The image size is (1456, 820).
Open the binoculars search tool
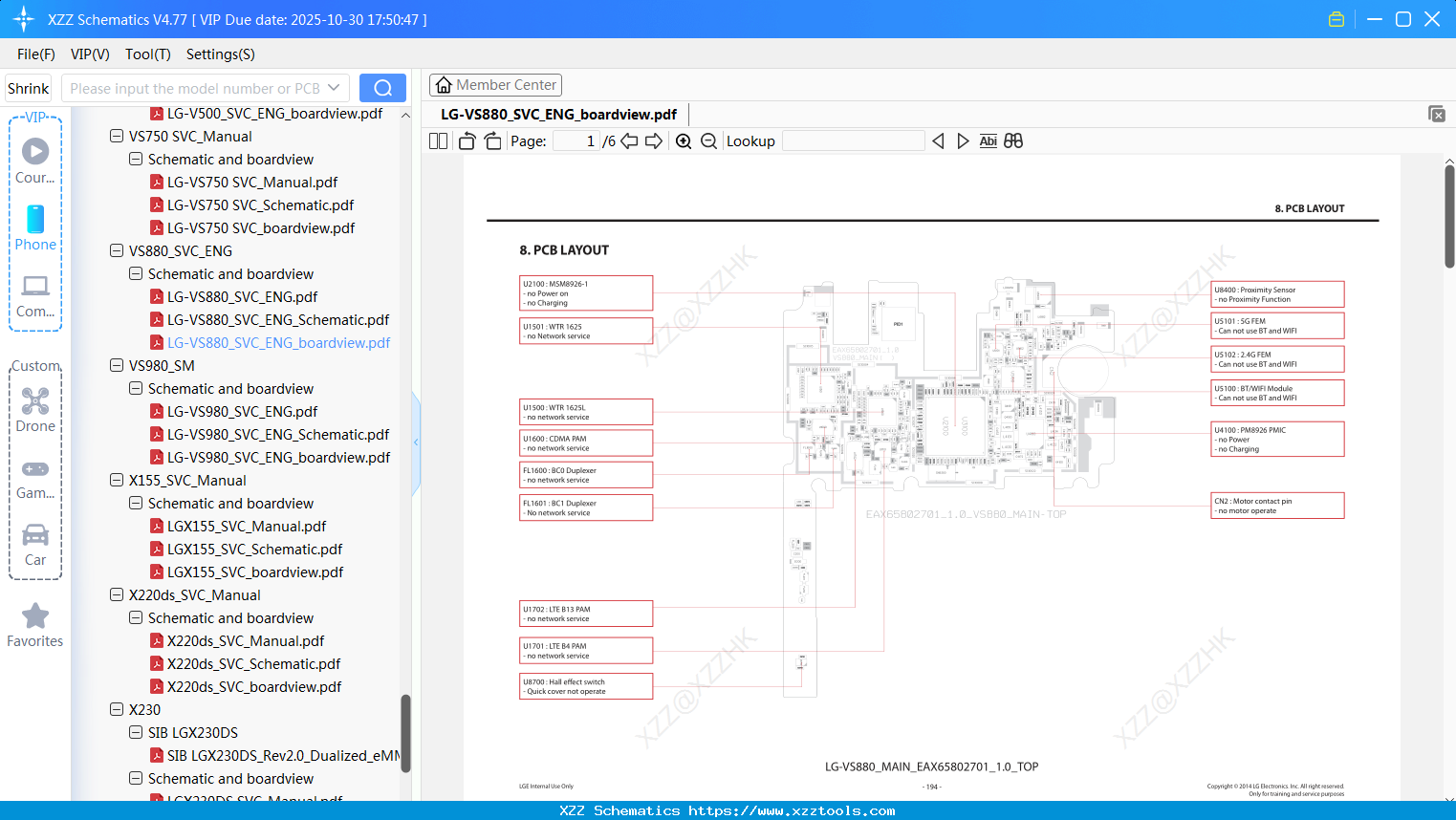[x=1013, y=140]
